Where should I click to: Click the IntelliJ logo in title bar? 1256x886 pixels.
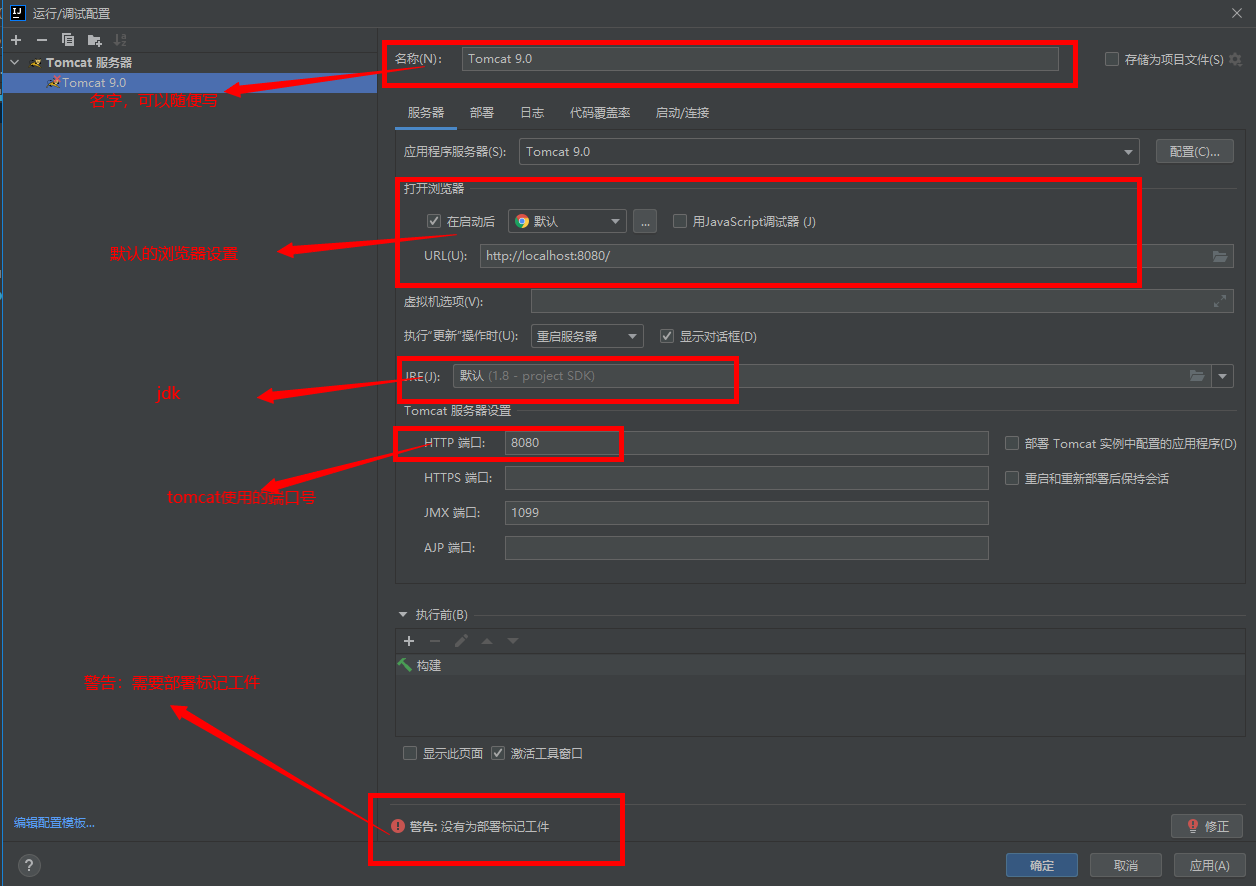tap(17, 13)
